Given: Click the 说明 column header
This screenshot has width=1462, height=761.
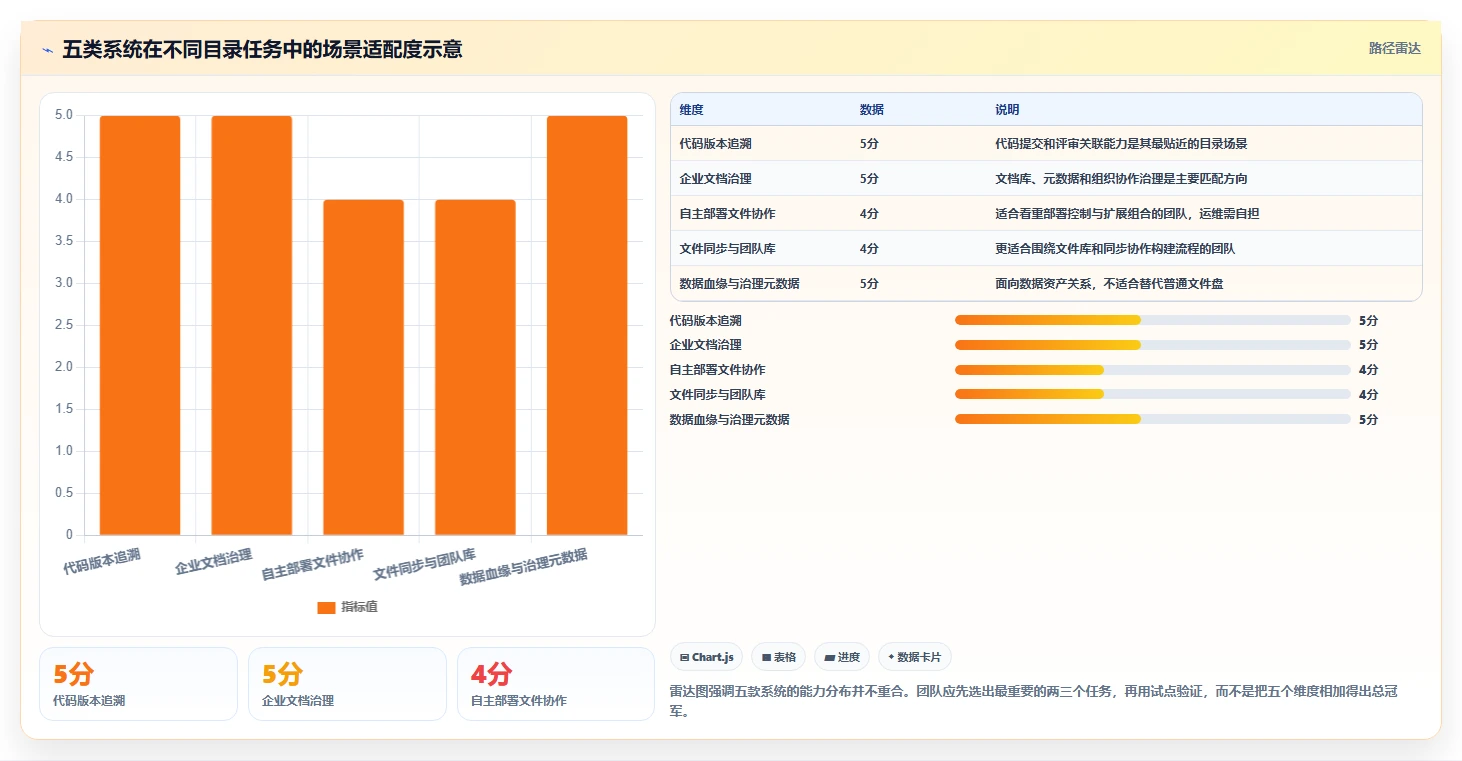Looking at the screenshot, I should [1007, 110].
